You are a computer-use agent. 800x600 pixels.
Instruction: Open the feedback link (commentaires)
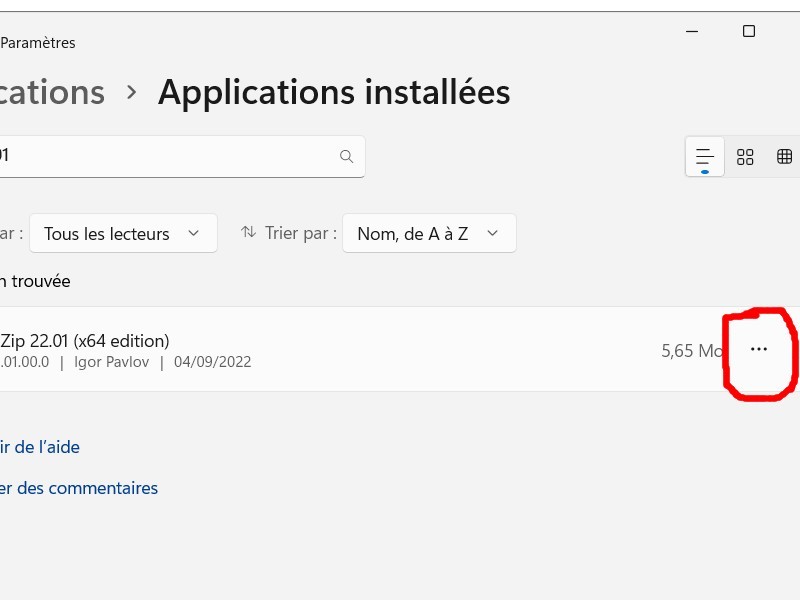78,488
